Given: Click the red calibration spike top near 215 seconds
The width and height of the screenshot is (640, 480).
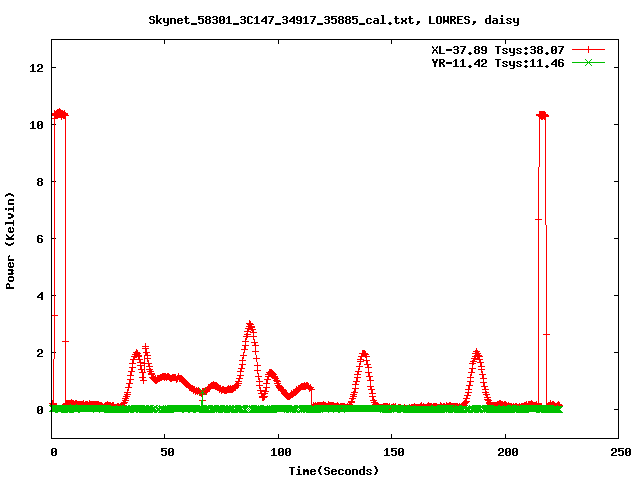Looking at the screenshot, I should [x=542, y=116].
